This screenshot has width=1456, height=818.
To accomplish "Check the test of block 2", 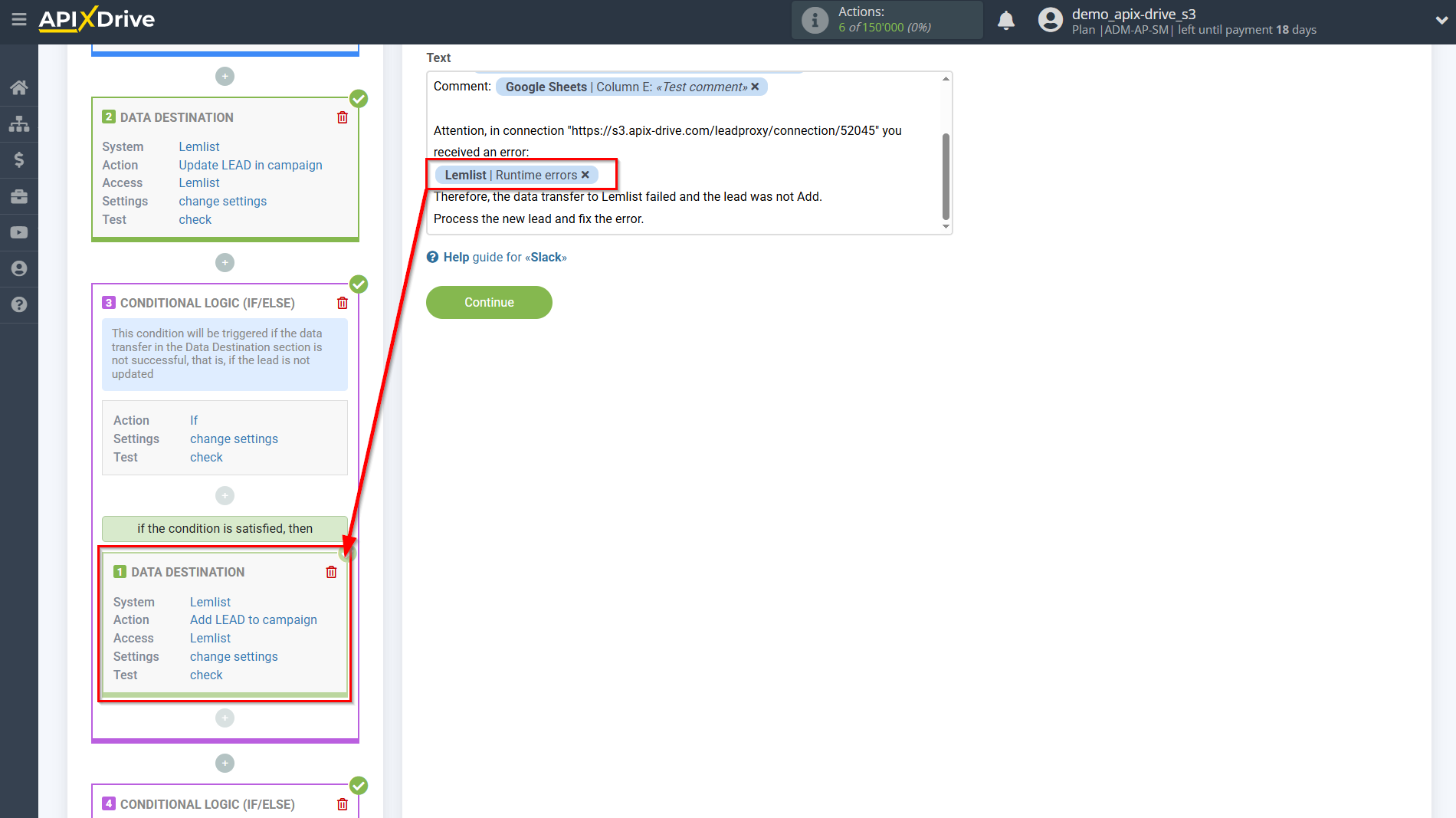I will coord(195,219).
